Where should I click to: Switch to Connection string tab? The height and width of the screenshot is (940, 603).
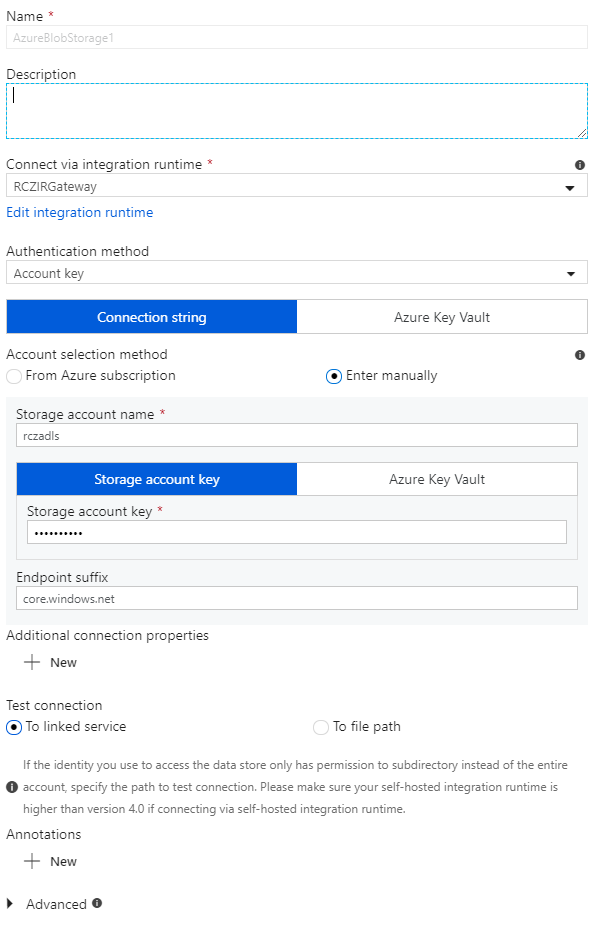pyautogui.click(x=152, y=317)
